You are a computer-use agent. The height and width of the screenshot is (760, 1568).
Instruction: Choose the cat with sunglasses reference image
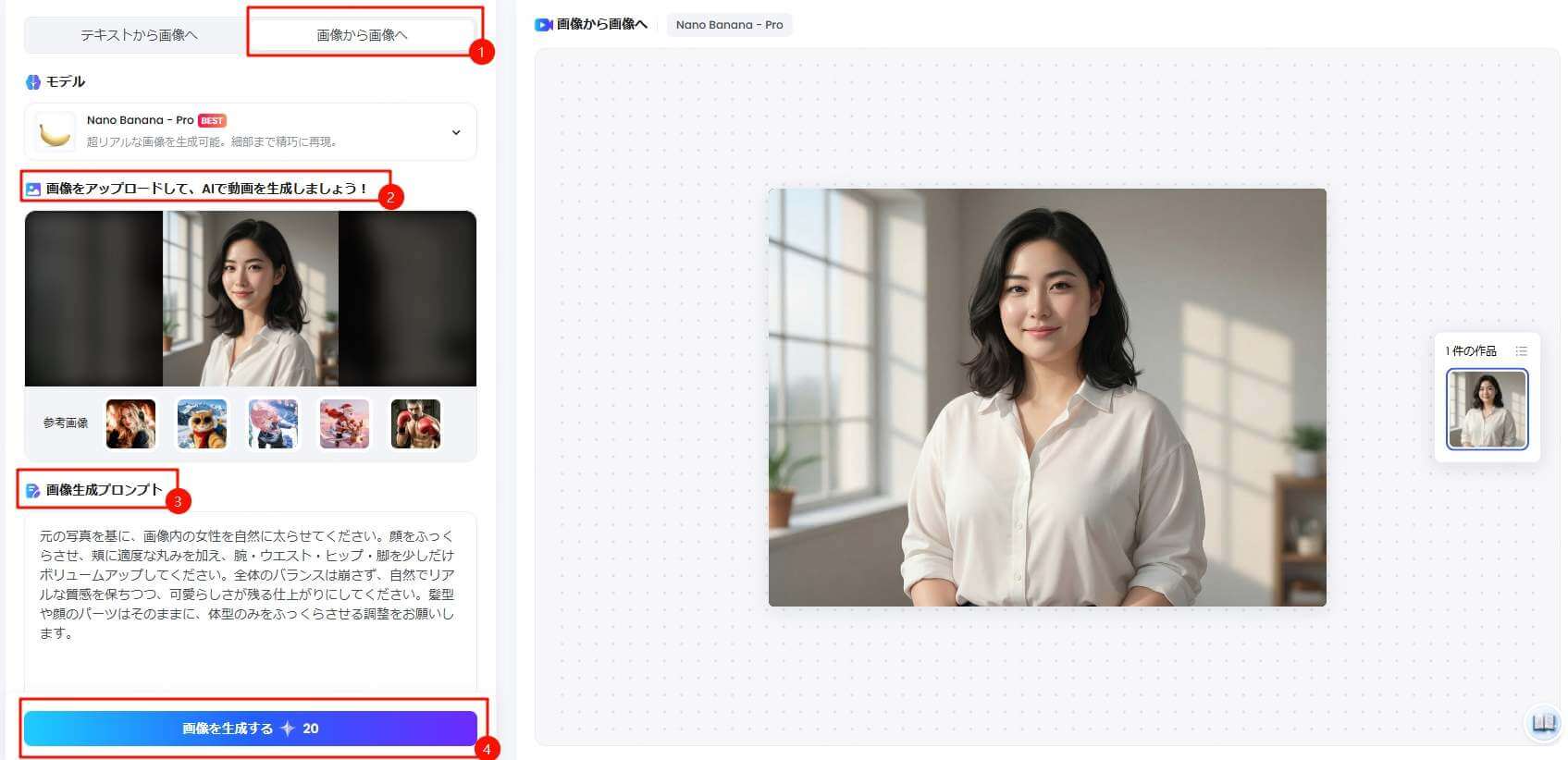[202, 423]
